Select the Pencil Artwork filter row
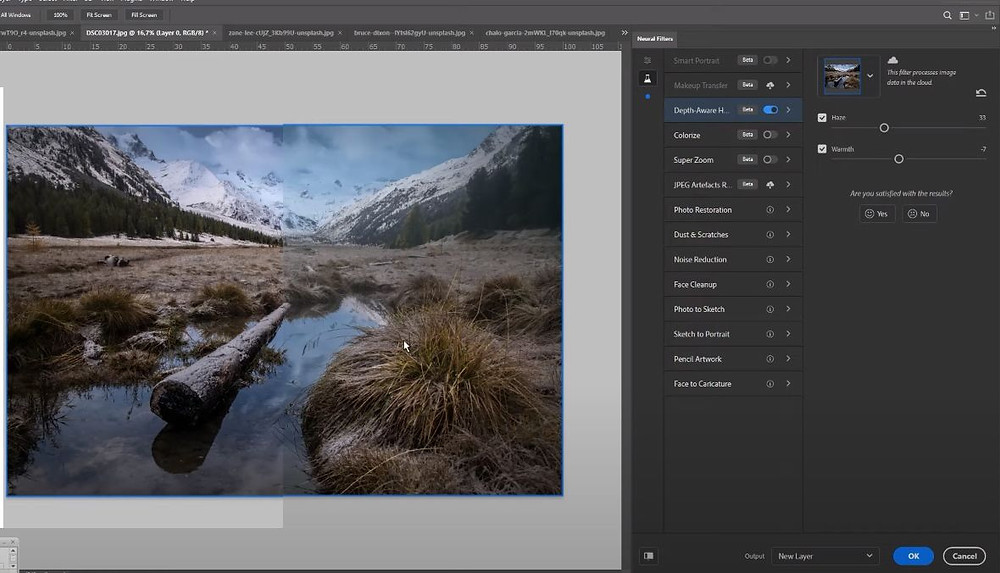The image size is (1000, 573). 733,359
